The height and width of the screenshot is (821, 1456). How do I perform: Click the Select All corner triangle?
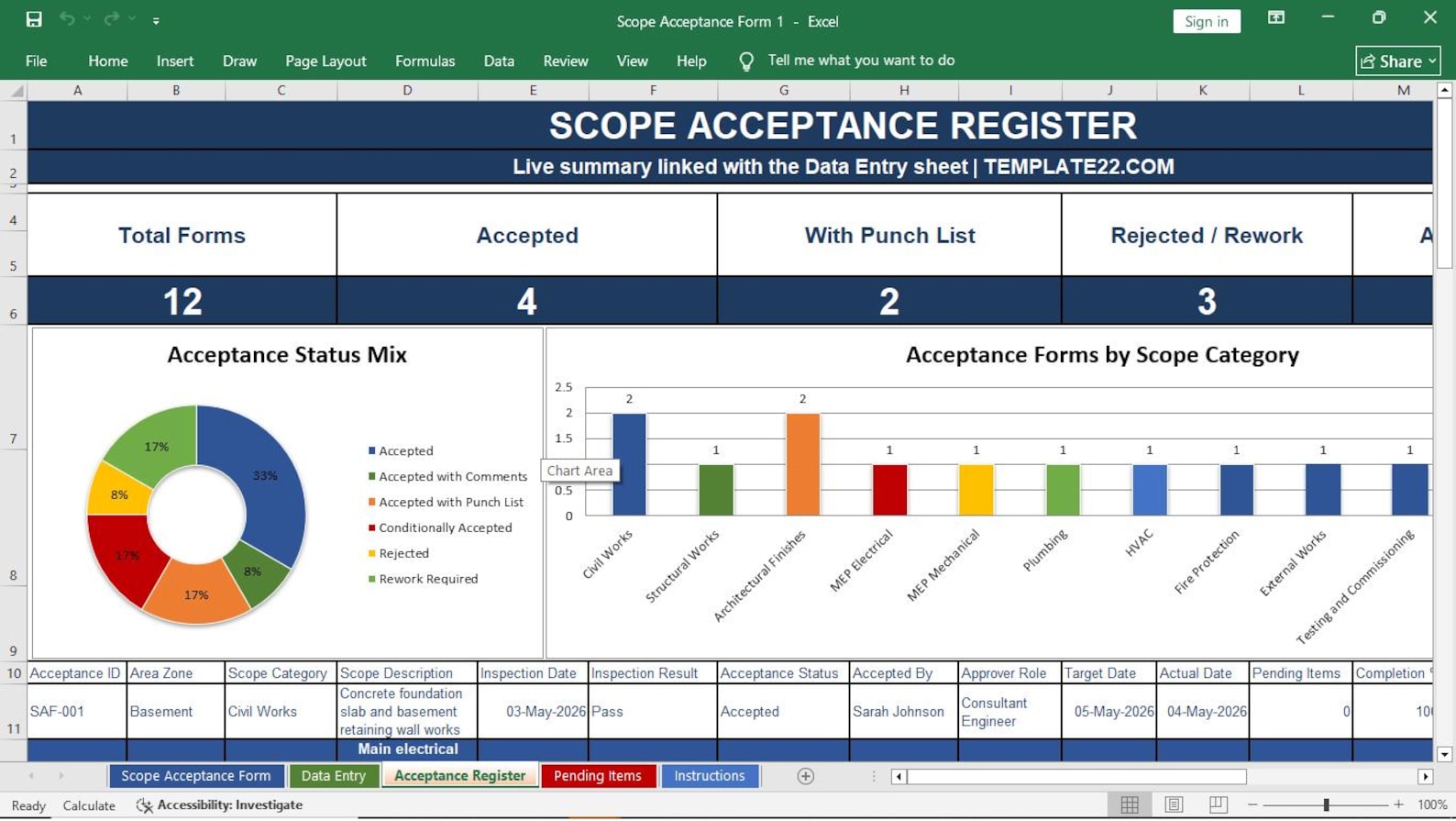click(x=17, y=91)
